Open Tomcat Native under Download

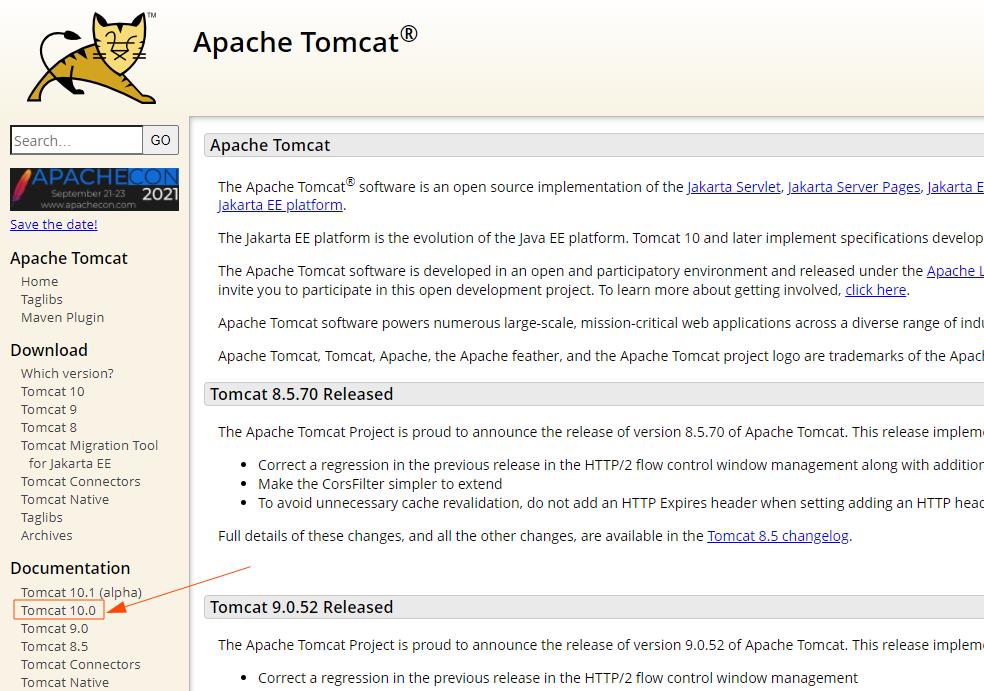65,500
